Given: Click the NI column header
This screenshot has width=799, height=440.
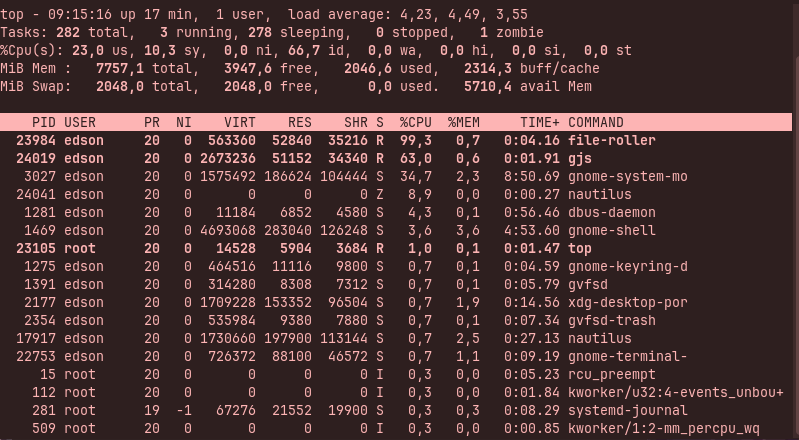Looking at the screenshot, I should (183, 122).
